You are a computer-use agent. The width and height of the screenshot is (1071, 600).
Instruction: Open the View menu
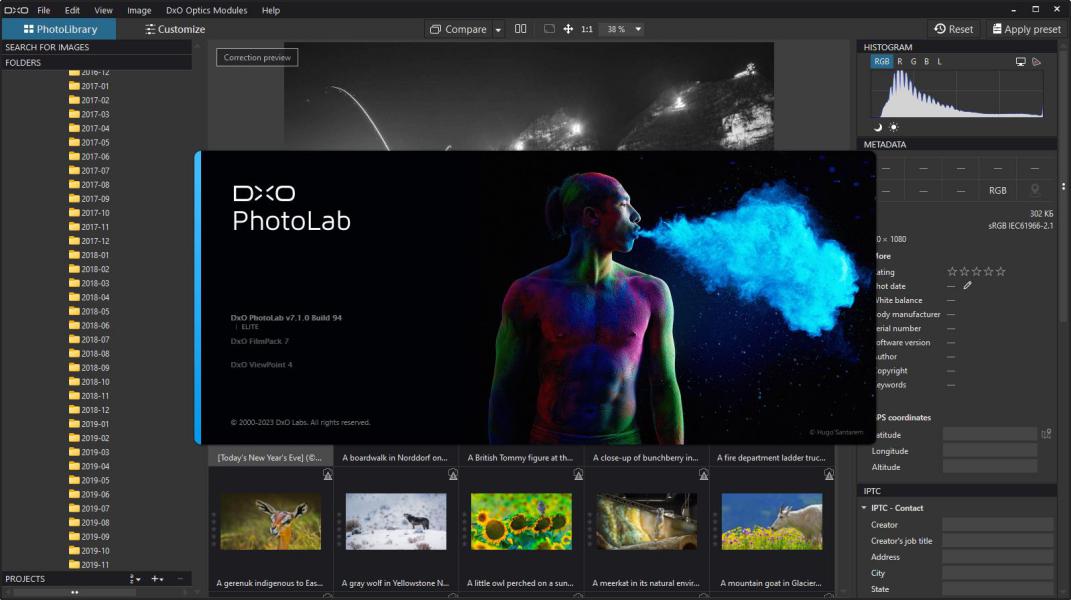point(103,10)
